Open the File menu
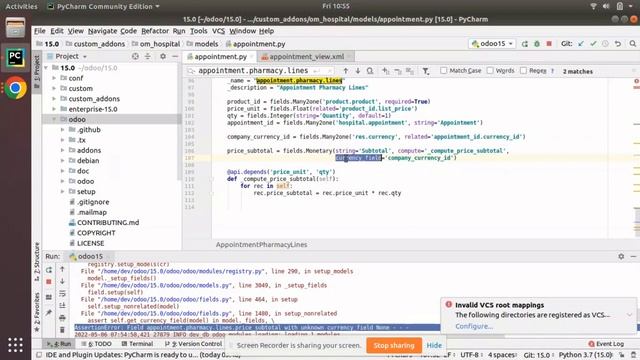 tap(40, 31)
